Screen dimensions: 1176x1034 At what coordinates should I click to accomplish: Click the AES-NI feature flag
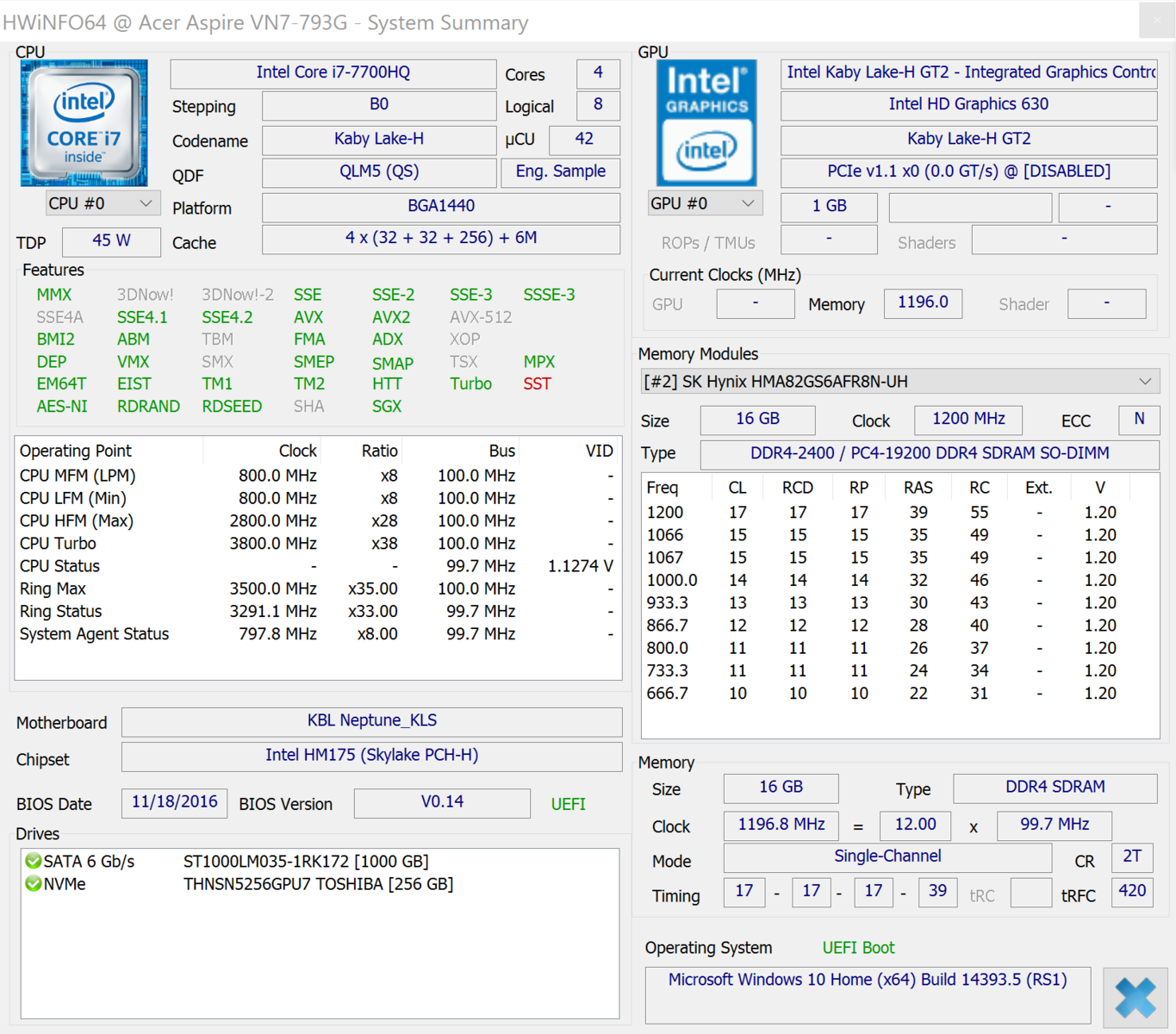[x=62, y=406]
